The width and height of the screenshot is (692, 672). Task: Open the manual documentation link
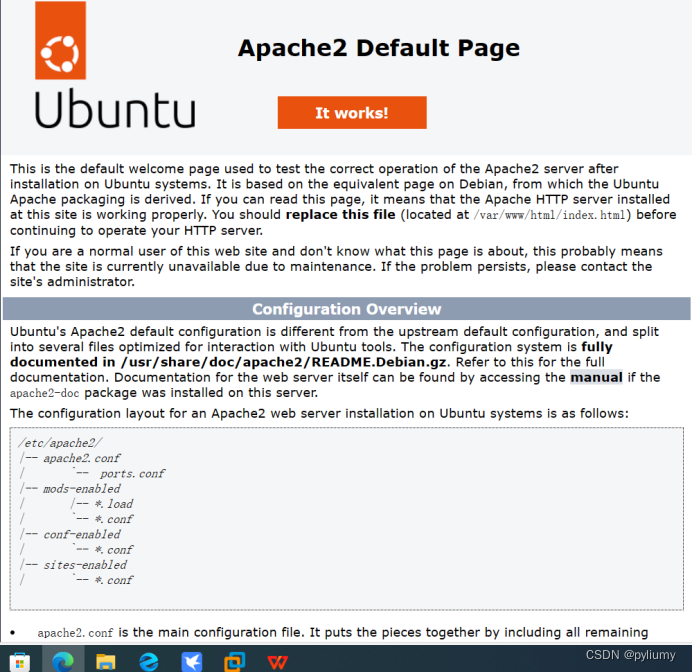point(596,377)
